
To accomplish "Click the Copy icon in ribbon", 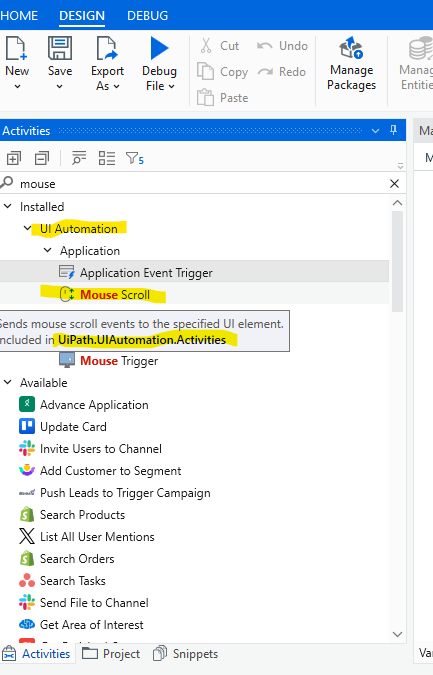I will click(205, 71).
